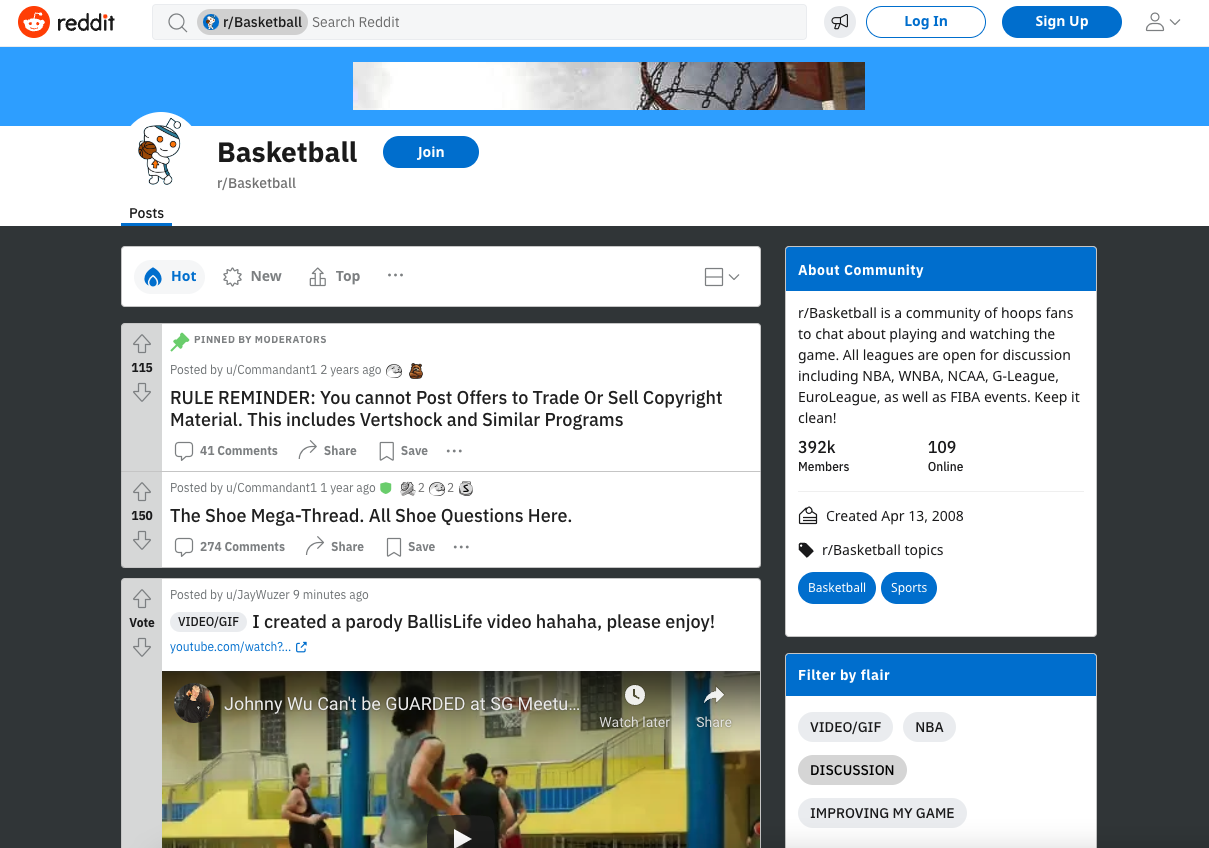Image resolution: width=1209 pixels, height=848 pixels.
Task: Play the embedded YouTube video
Action: [461, 836]
